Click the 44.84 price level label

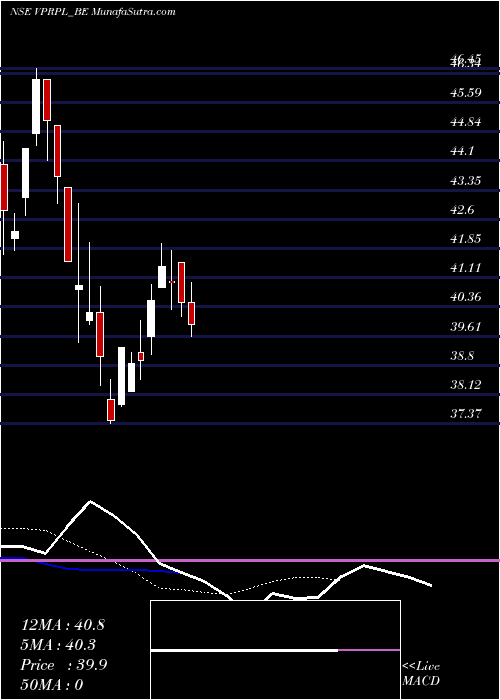pos(466,122)
